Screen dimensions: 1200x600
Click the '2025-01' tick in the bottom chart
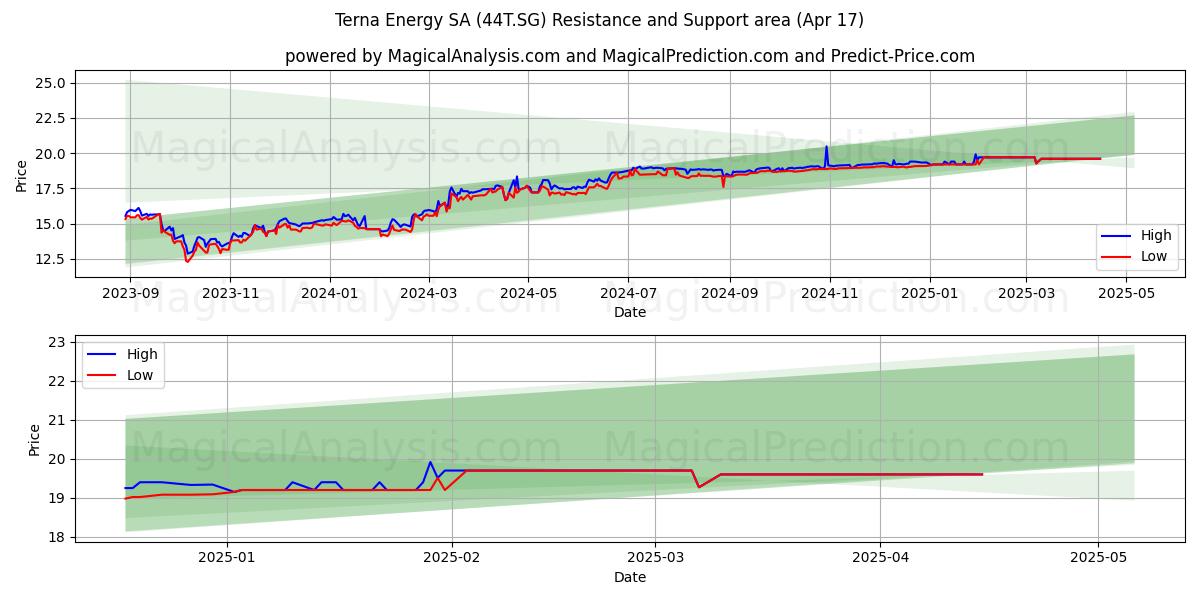227,558
